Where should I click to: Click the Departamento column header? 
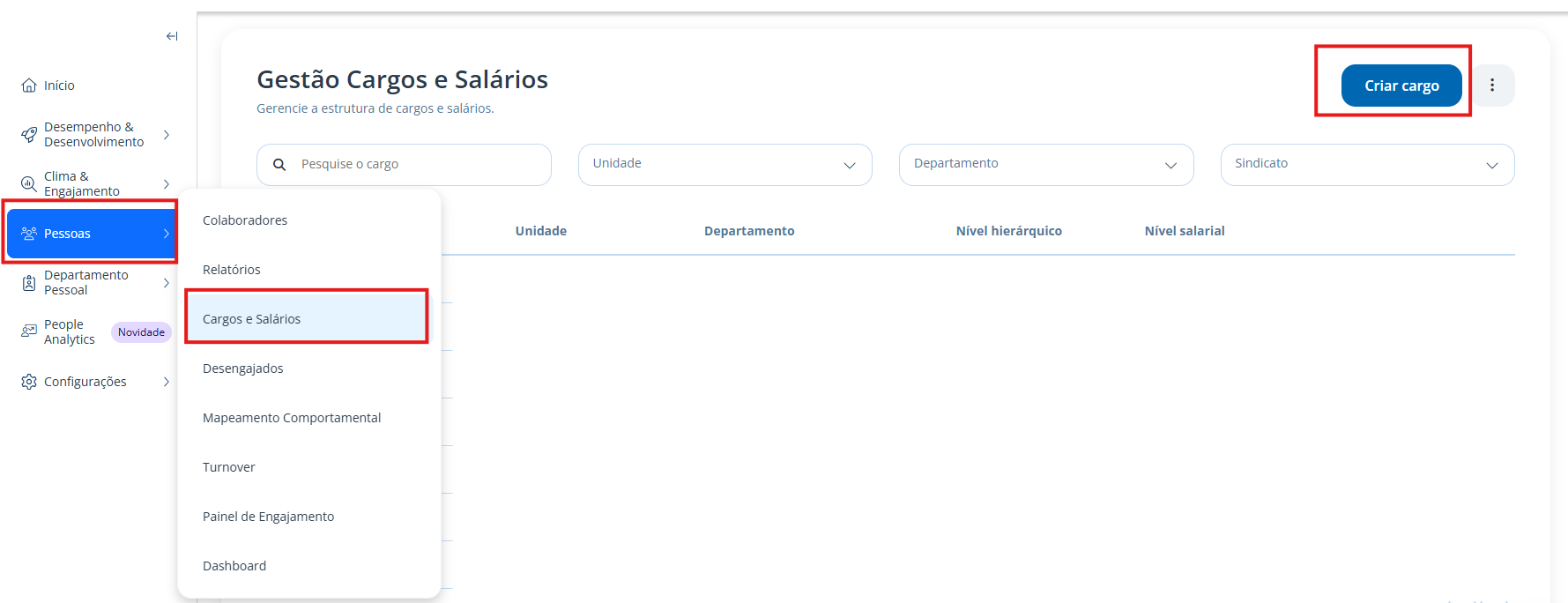(x=749, y=231)
